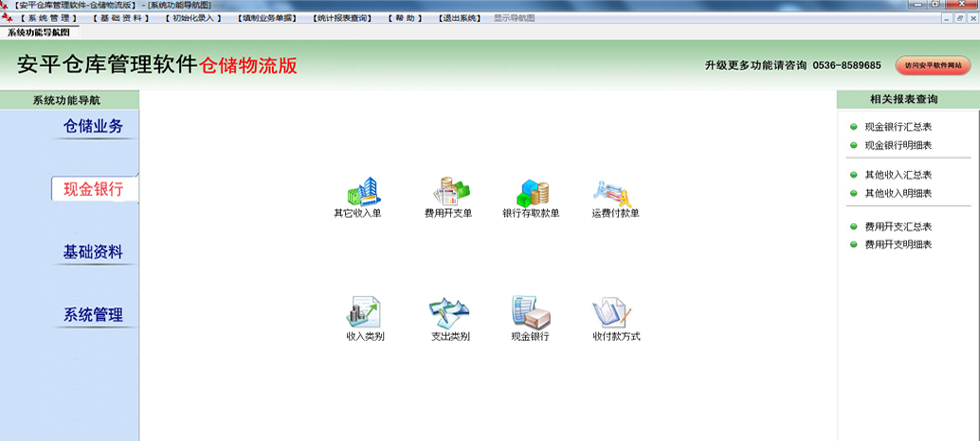980x443 pixels.
Task: Click the 相关报表查询 panel header
Action: (908, 100)
